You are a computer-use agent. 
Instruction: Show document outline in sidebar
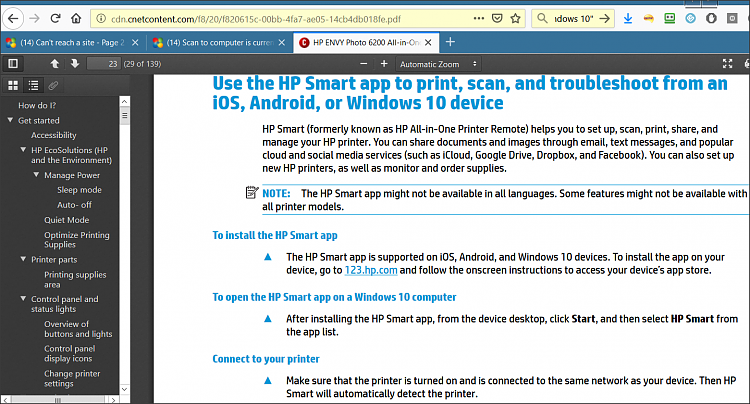point(33,86)
